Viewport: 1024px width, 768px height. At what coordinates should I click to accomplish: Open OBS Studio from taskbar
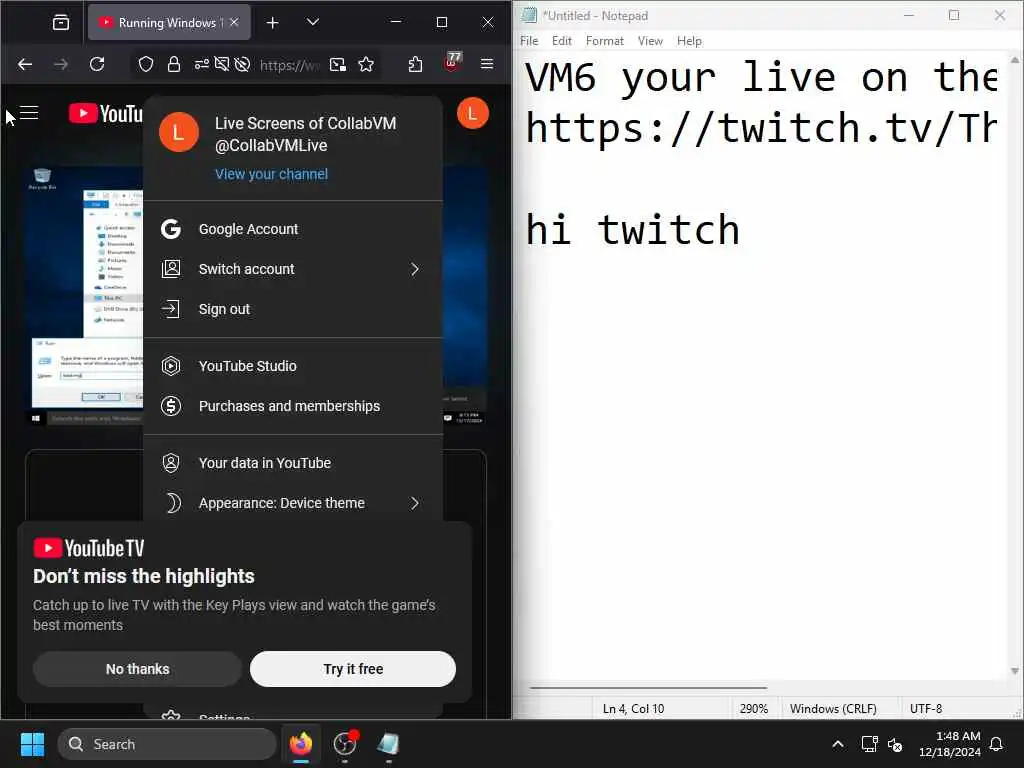click(345, 744)
